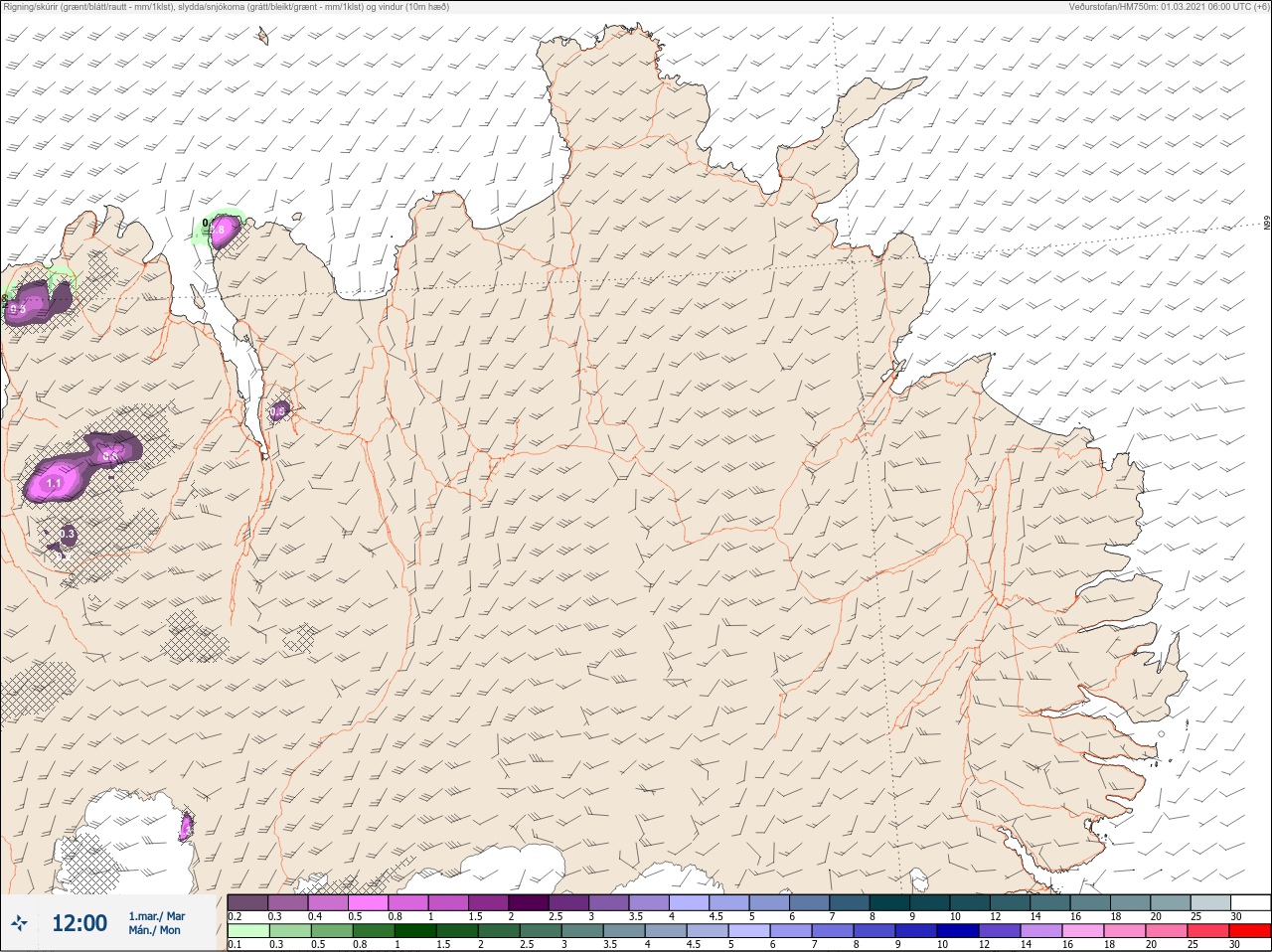Click the 30 label ending the lower scale
The height and width of the screenshot is (952, 1272).
(1234, 944)
